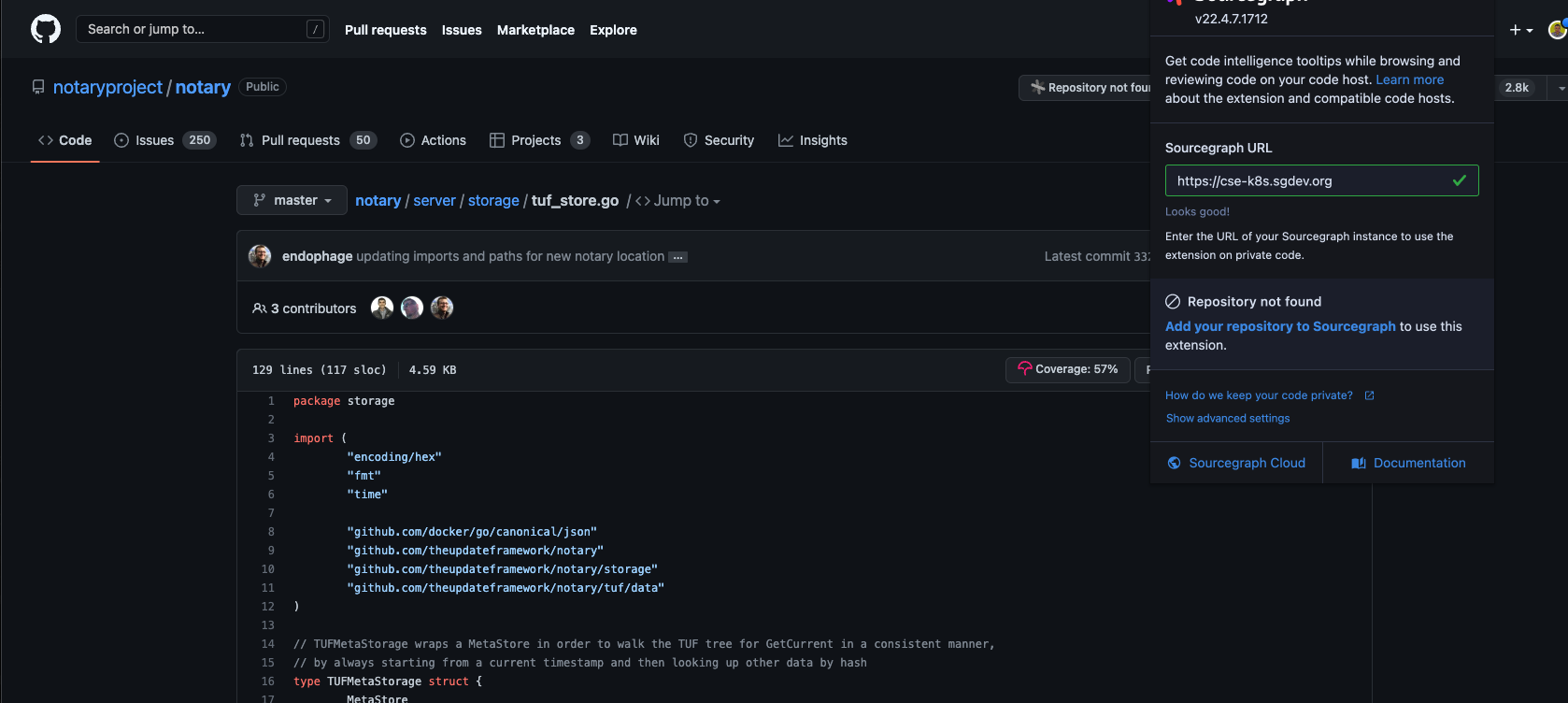Navigate to notary breadcrumb root
This screenshot has height=703, width=1568.
coord(378,201)
